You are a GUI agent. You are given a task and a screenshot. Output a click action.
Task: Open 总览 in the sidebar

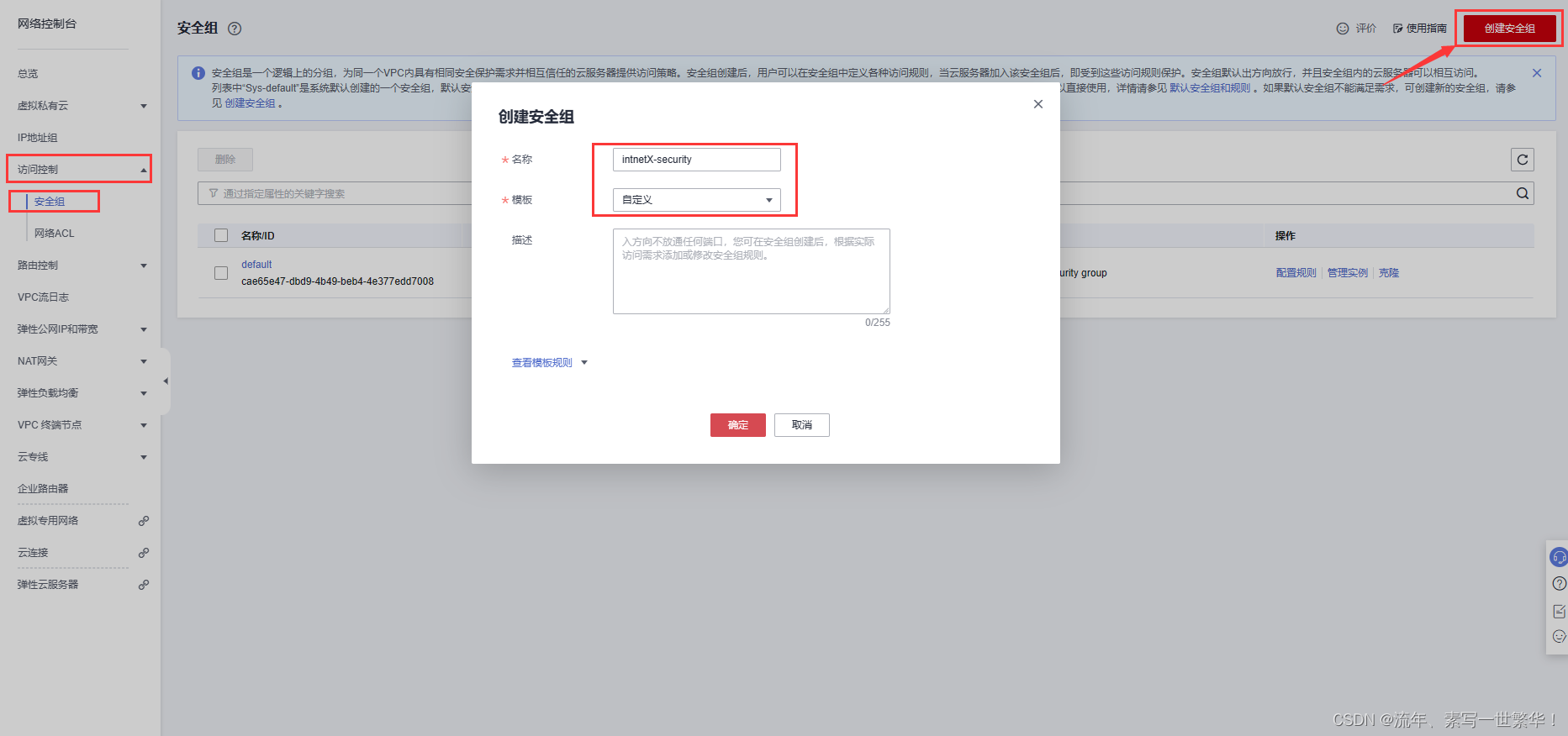click(x=28, y=74)
